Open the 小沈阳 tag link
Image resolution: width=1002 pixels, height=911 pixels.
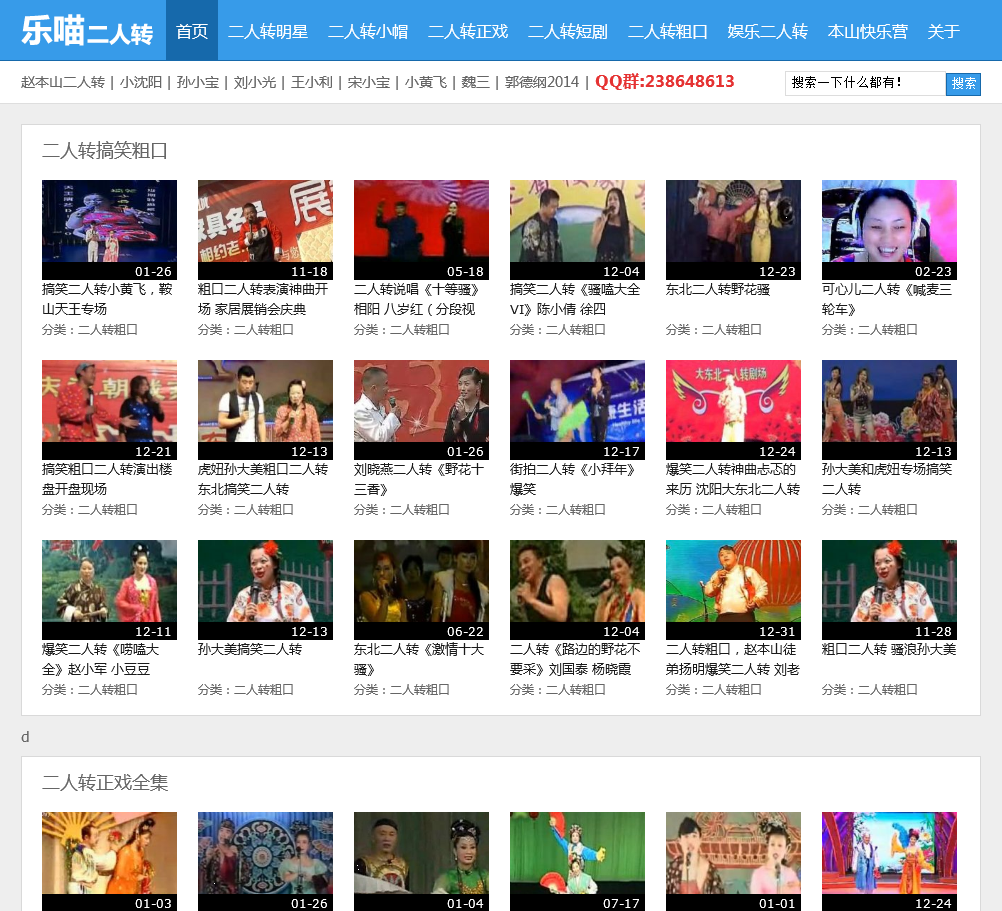(x=141, y=82)
